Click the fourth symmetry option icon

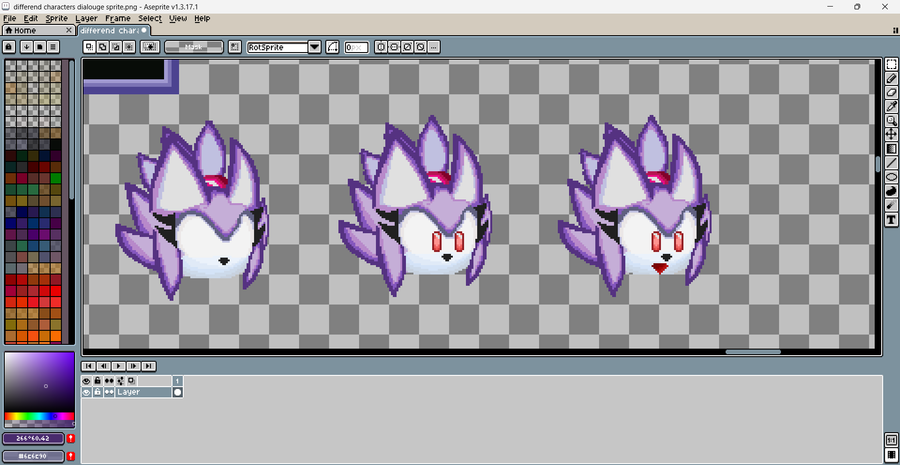420,47
